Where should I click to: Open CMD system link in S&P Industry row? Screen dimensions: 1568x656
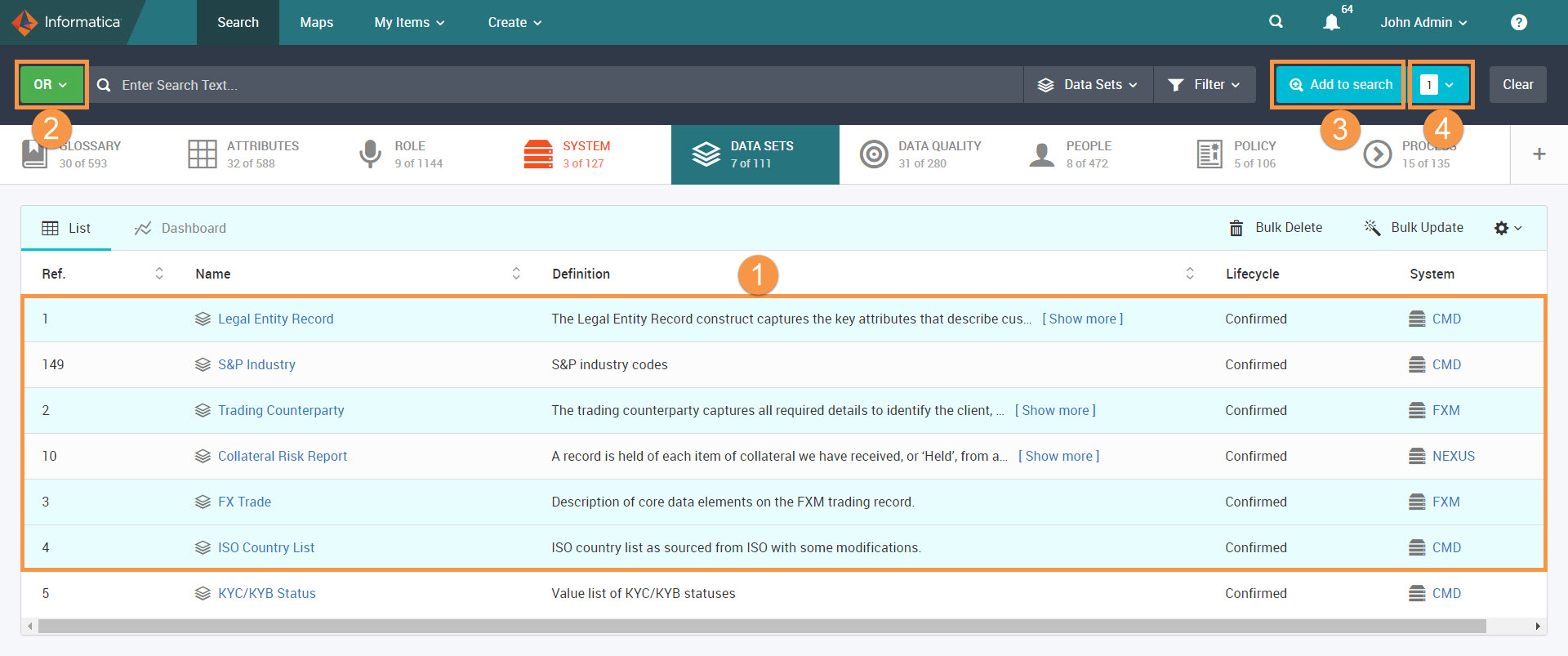[x=1446, y=365]
